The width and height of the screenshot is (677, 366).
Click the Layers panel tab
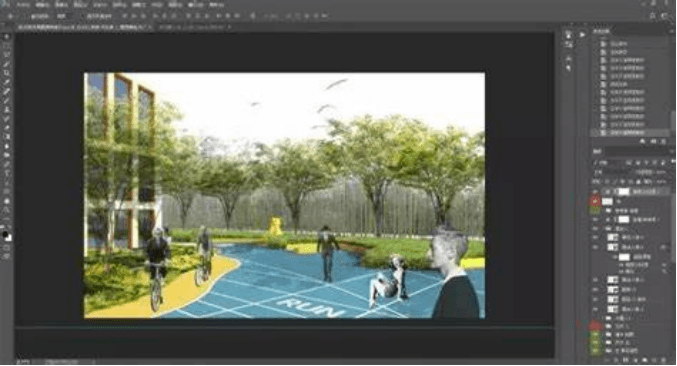click(598, 151)
